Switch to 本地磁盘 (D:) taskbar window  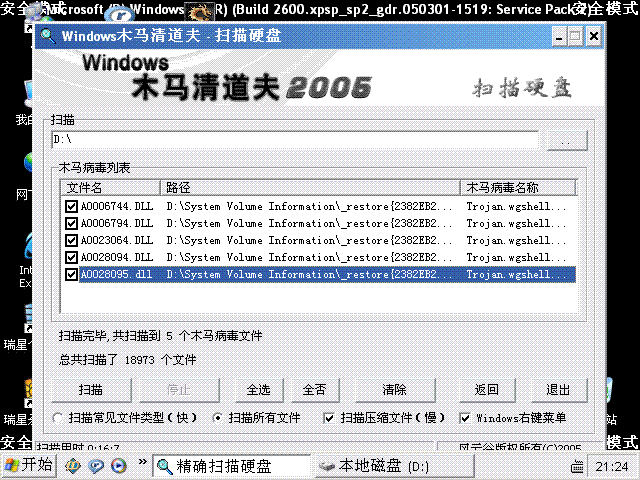(x=394, y=466)
